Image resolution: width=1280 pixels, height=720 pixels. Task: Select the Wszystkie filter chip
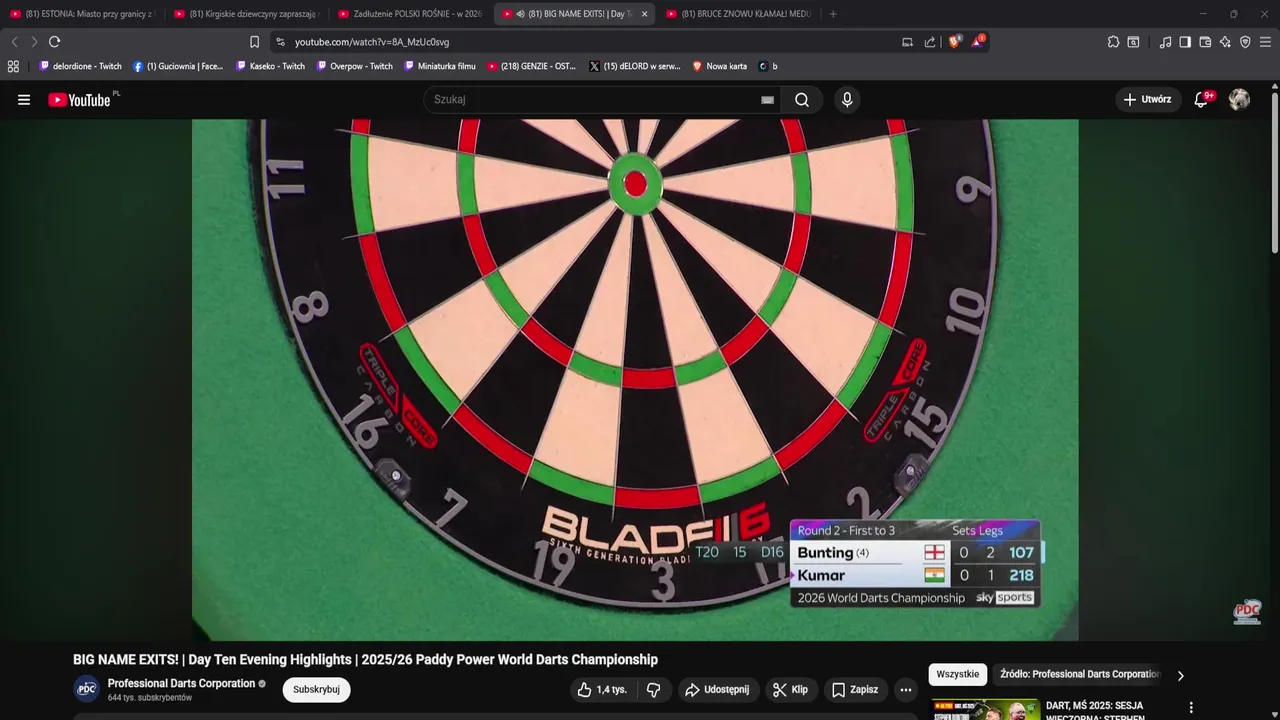[958, 674]
